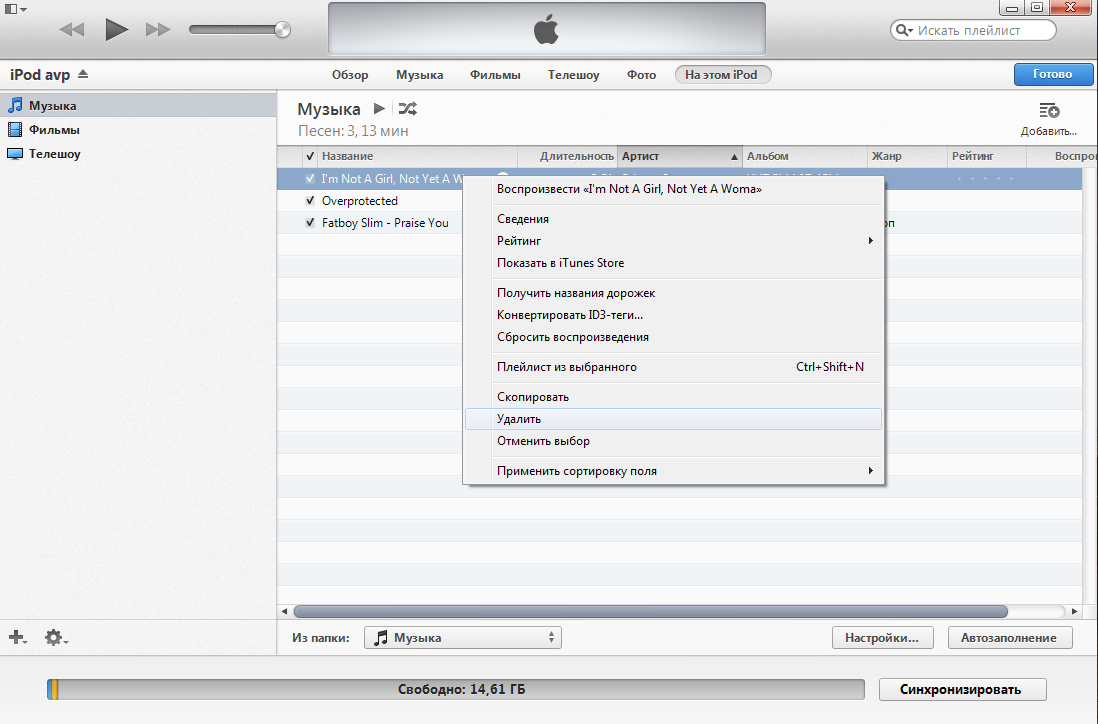
Task: Choose Сведения in the context menu
Action: [x=673, y=219]
